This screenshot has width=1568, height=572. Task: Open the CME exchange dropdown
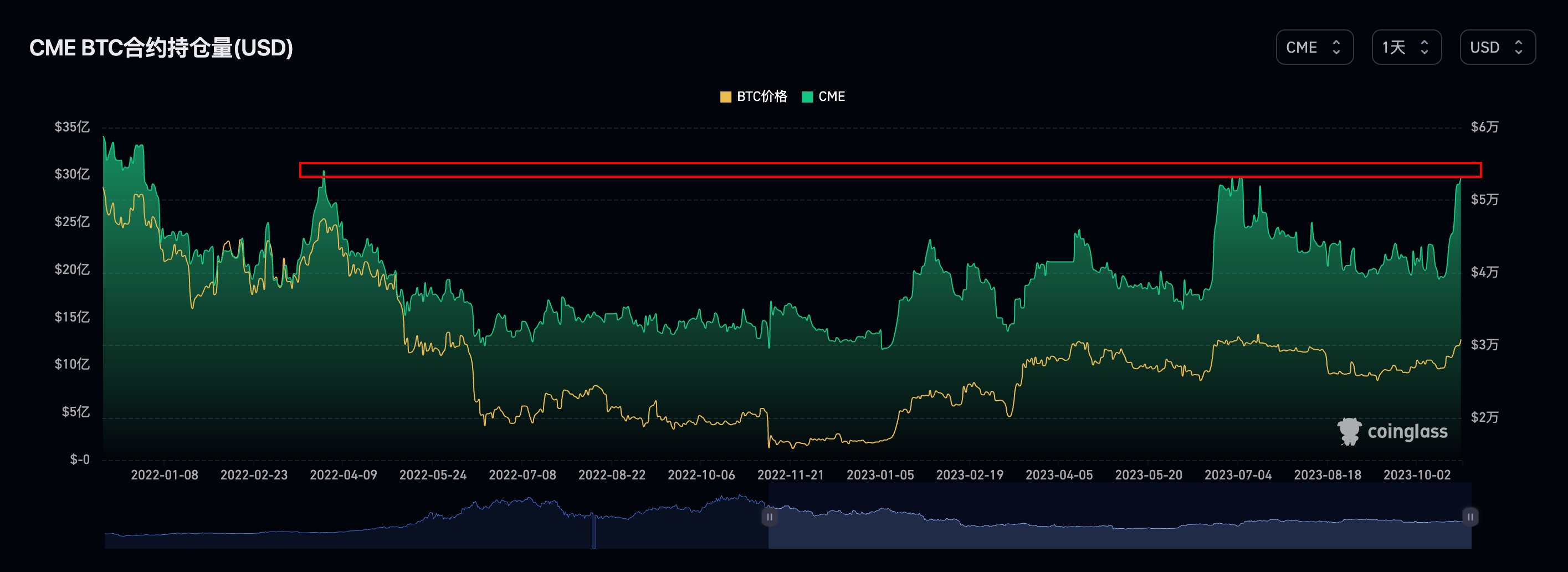pyautogui.click(x=1314, y=47)
